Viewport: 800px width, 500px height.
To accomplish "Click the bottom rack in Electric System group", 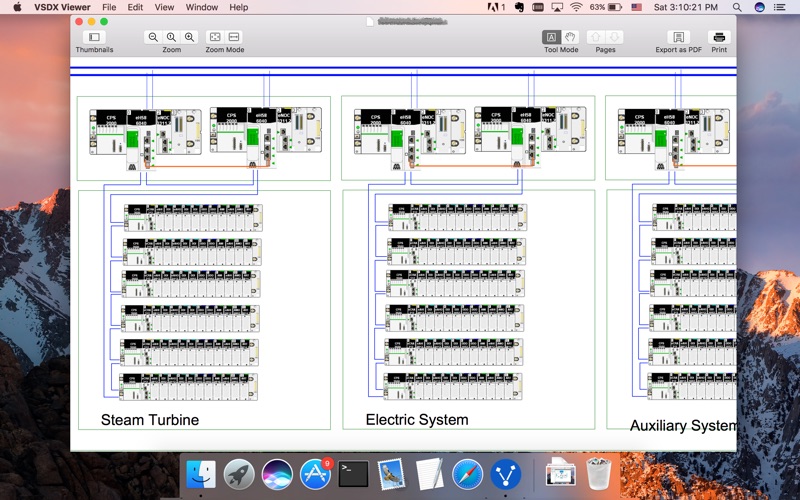I will (x=453, y=386).
